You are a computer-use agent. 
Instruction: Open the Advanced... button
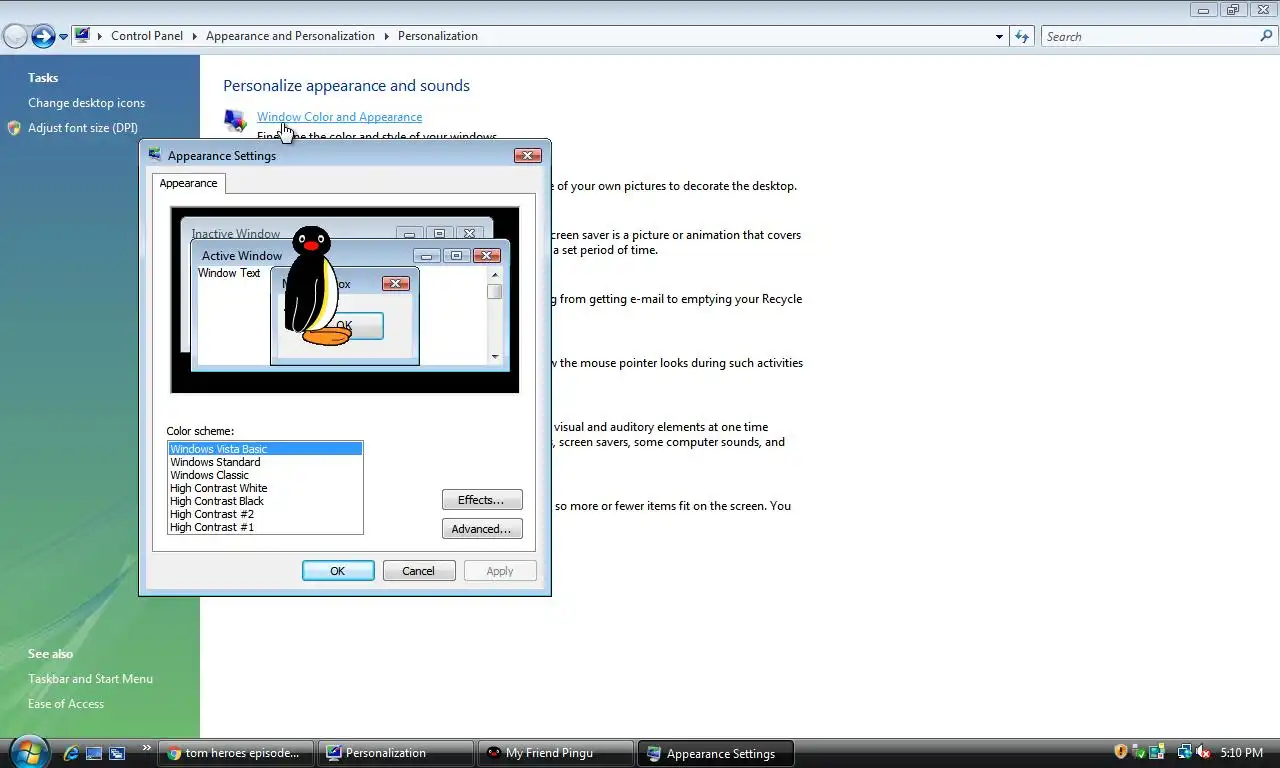click(x=482, y=529)
